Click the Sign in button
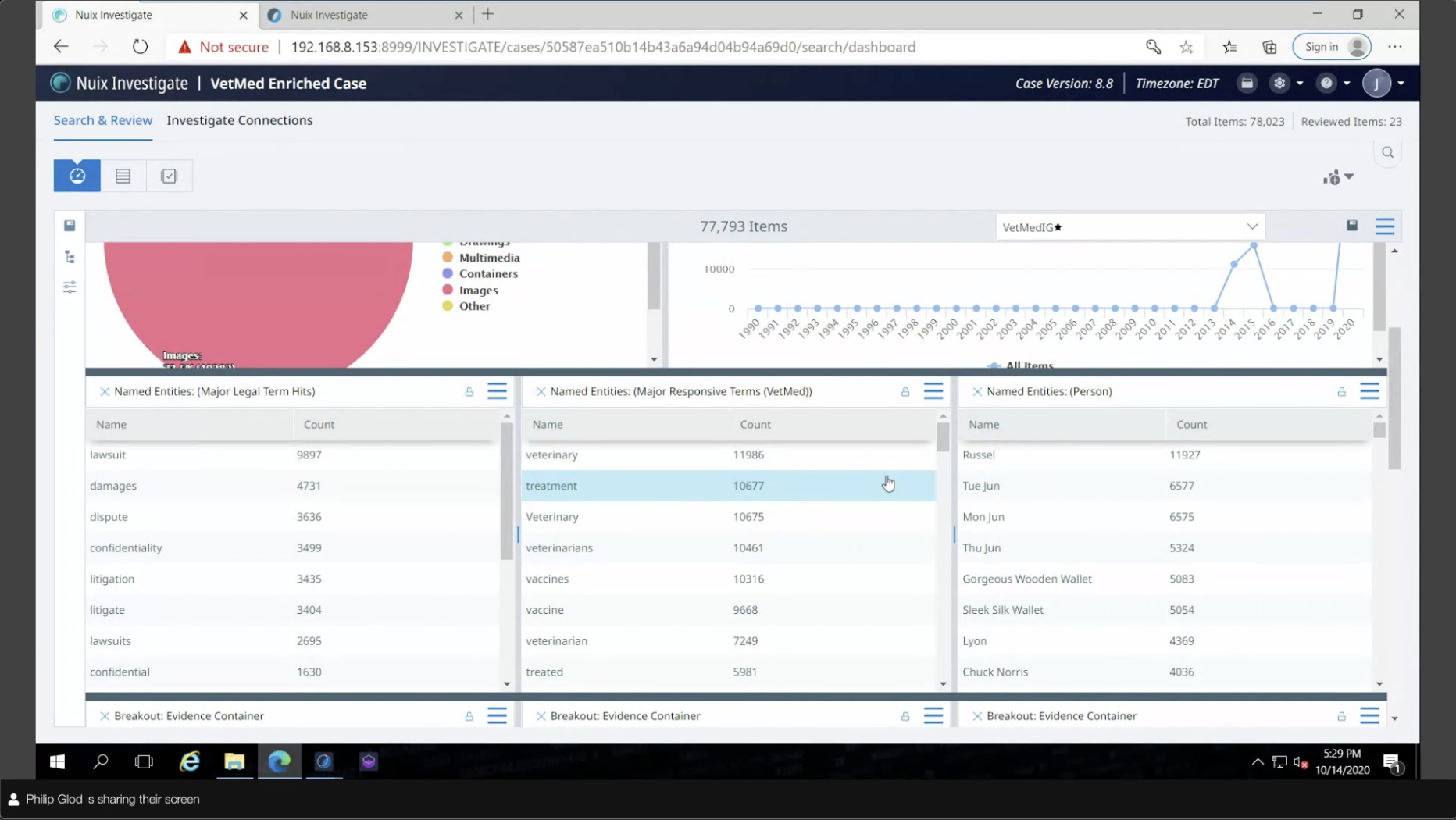This screenshot has width=1456, height=820. (1331, 46)
